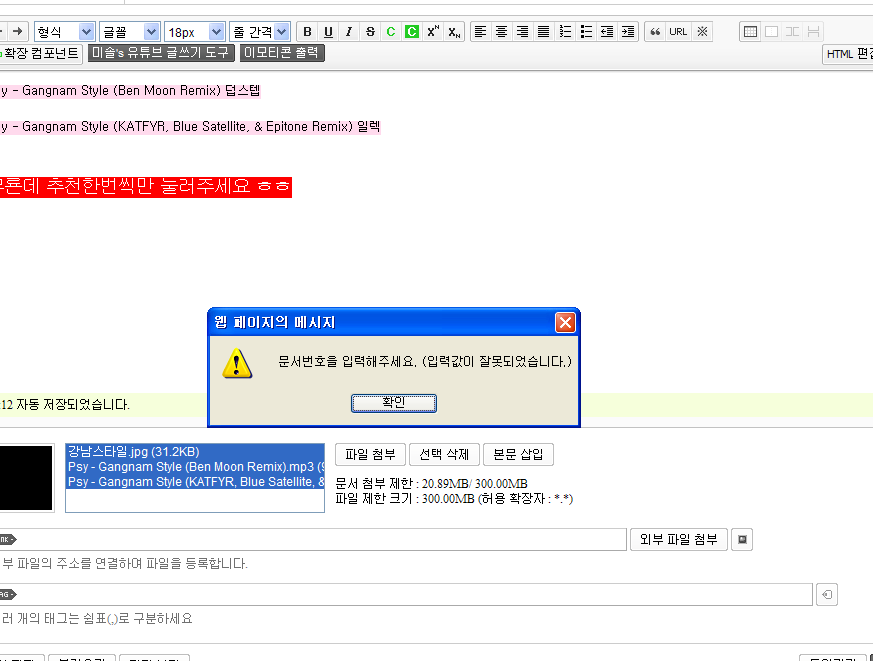Apply subscript formatting
The width and height of the screenshot is (873, 661).
click(454, 32)
